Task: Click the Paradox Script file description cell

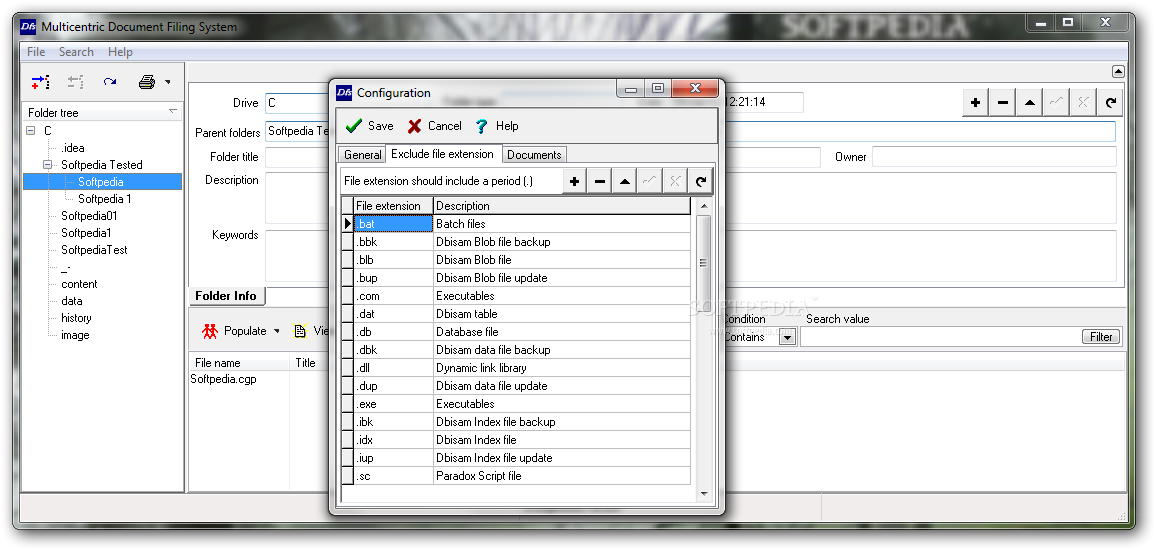Action: [x=562, y=476]
